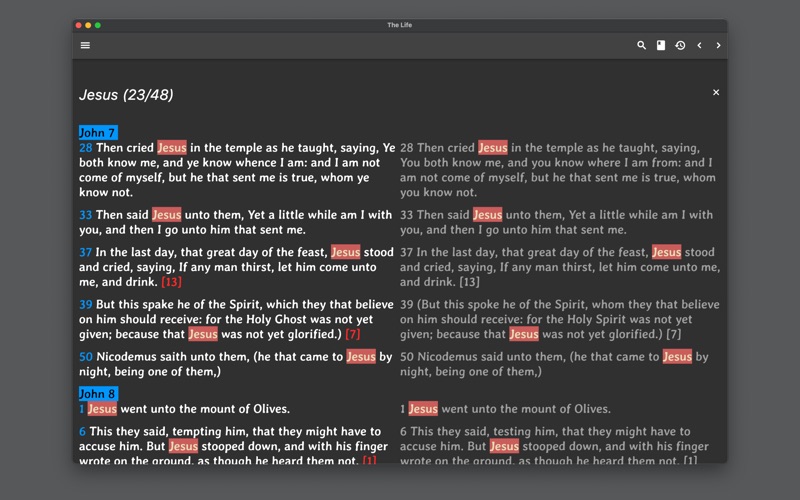
Task: Open red footnote [13] in verse 37
Action: click(x=171, y=282)
